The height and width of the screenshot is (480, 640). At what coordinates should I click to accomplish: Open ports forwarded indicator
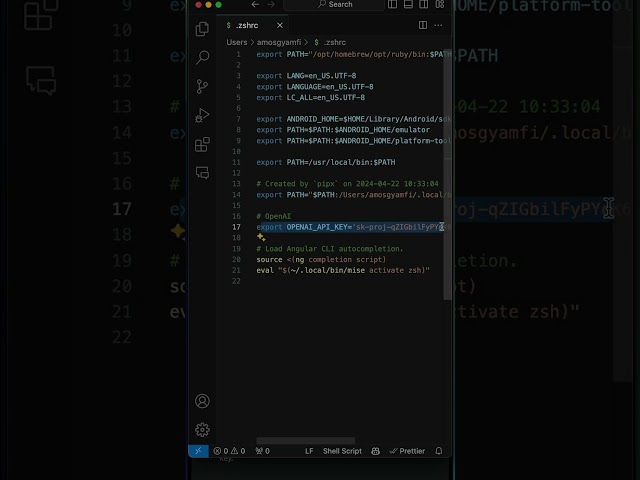pyautogui.click(x=262, y=451)
